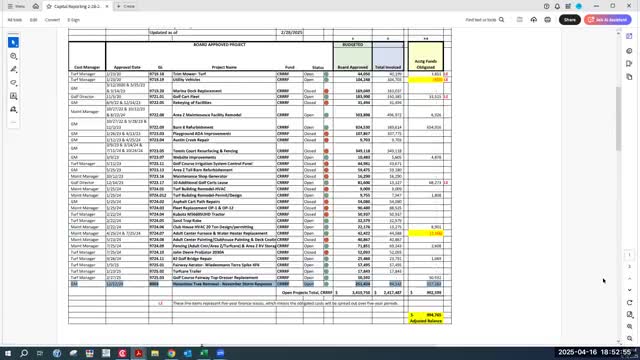Click the Create new tab button
This screenshot has width=640, height=360.
(x=125, y=6)
